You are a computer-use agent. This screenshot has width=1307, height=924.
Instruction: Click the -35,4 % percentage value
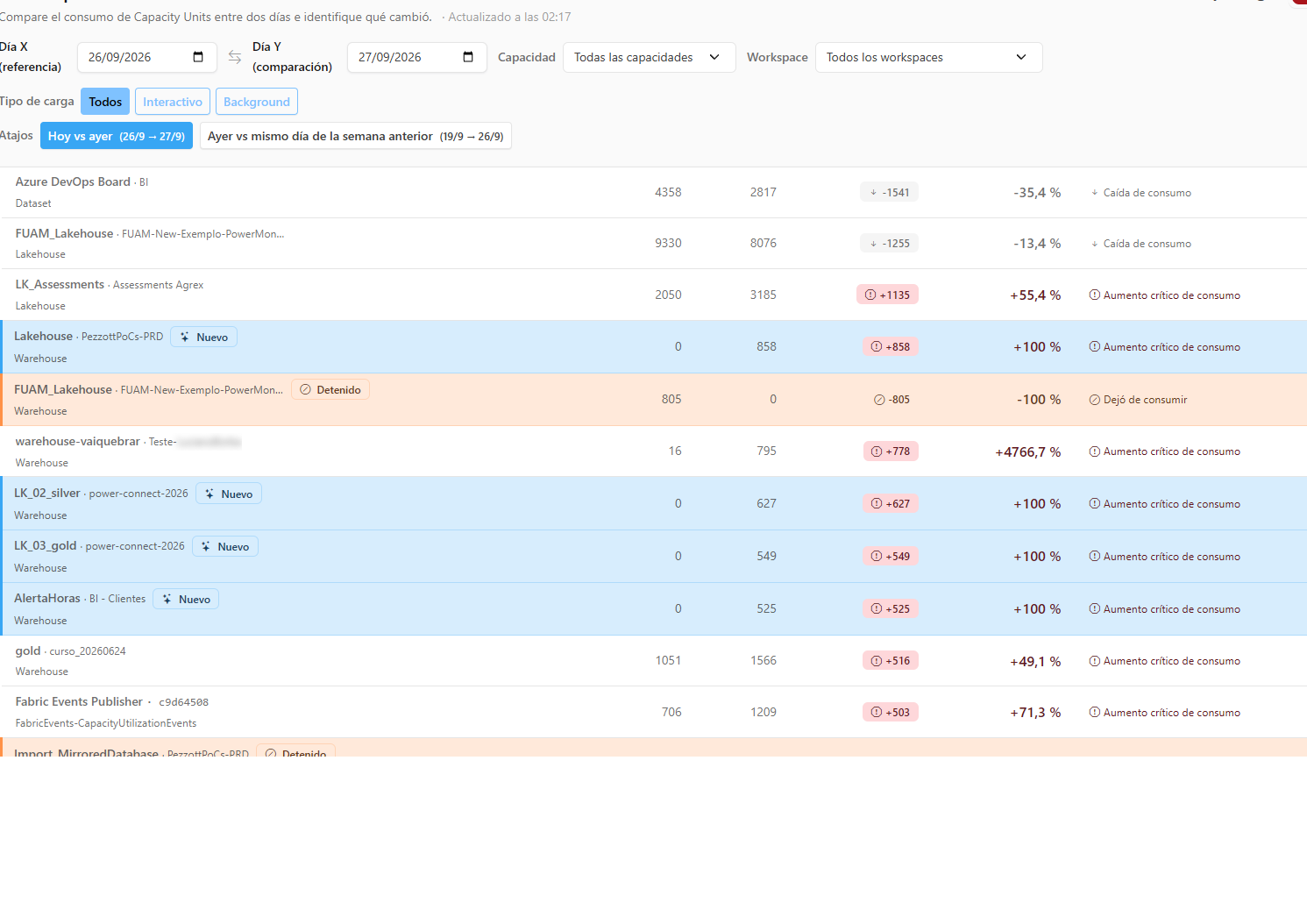pos(1037,192)
